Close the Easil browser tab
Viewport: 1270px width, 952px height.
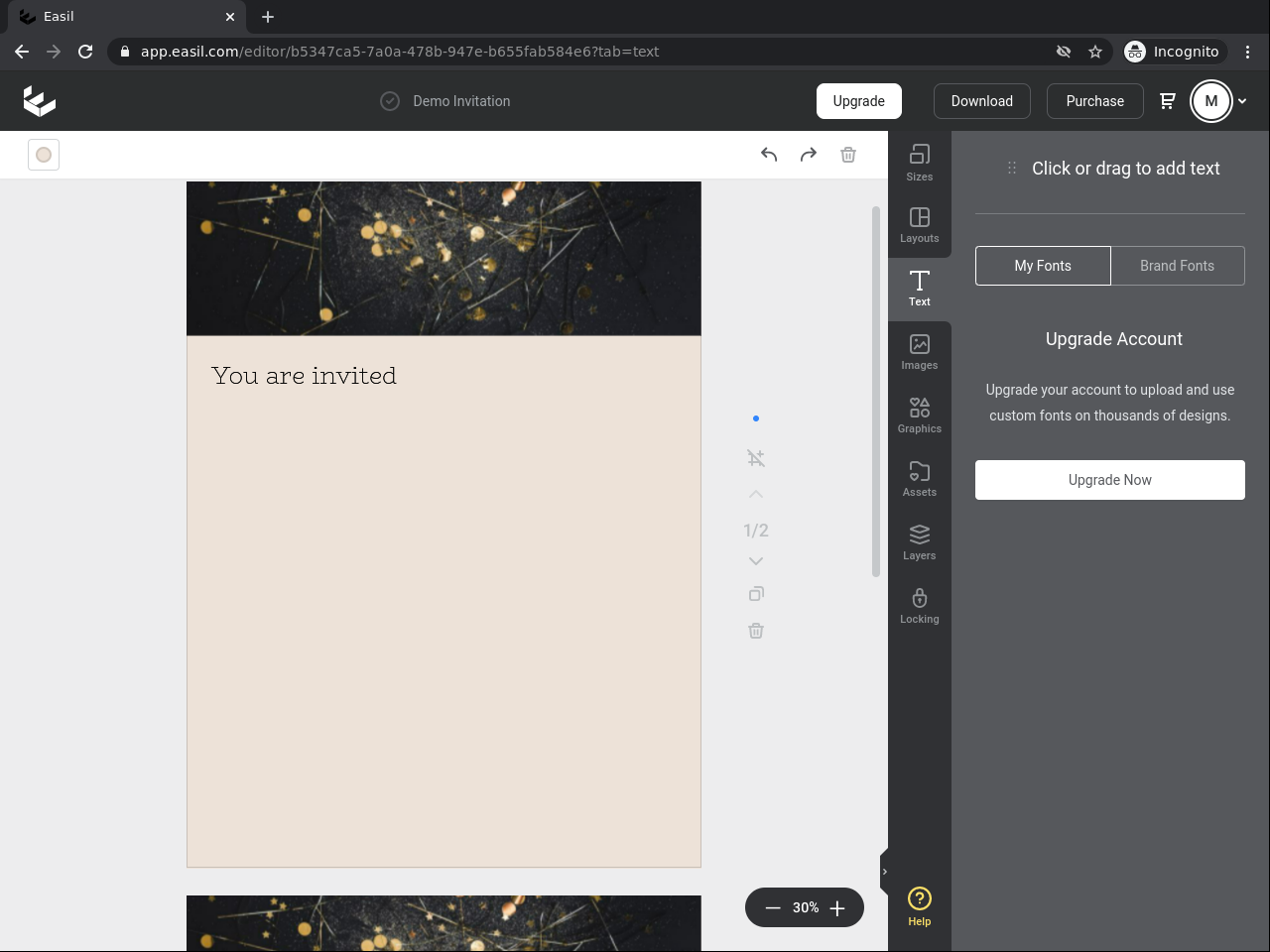[x=230, y=17]
